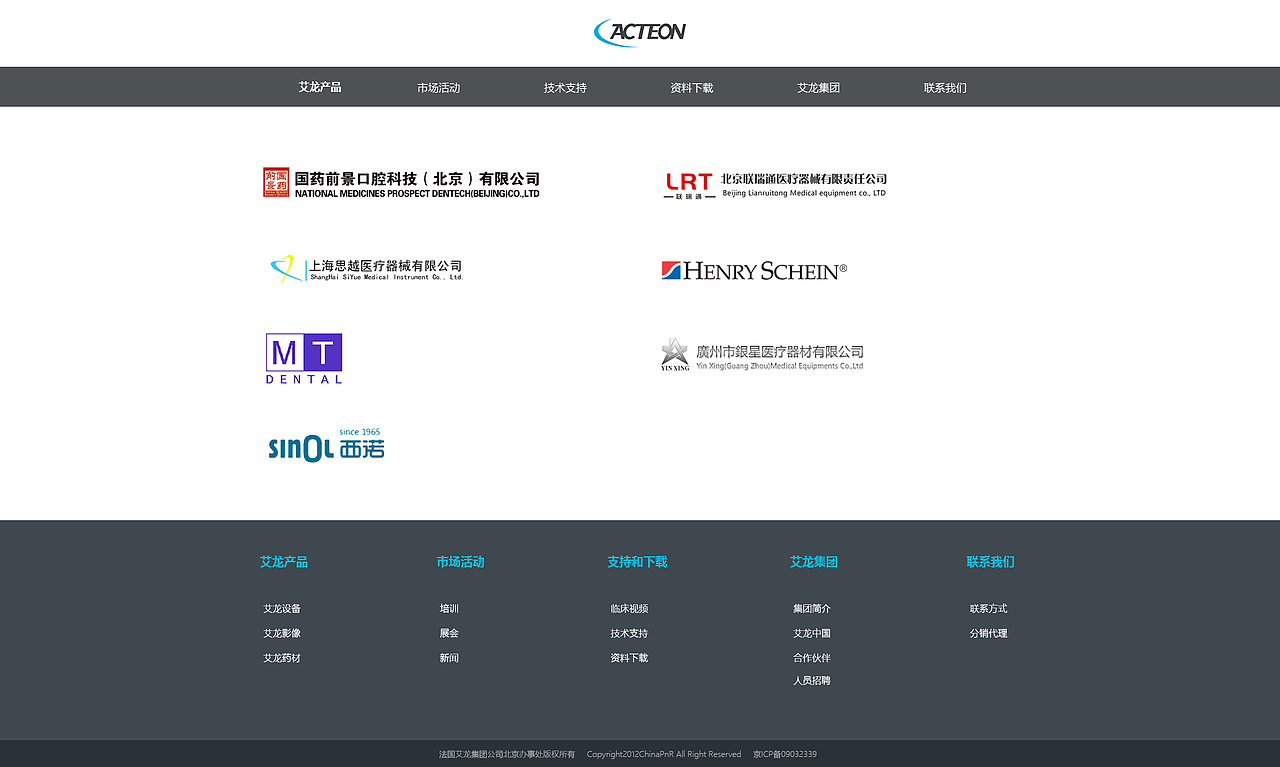Go to 联系方式 in the footer
1280x767 pixels.
point(989,609)
